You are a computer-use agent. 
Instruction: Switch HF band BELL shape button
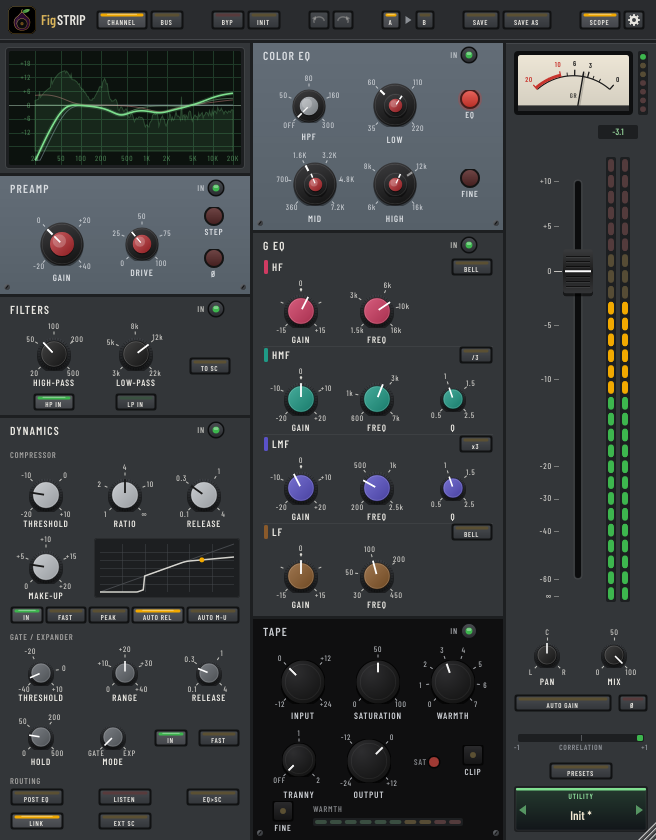coord(471,267)
